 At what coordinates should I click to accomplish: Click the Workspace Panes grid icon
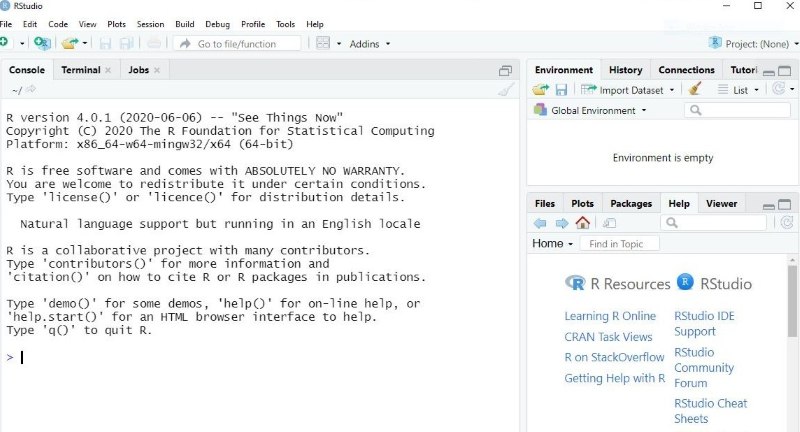tap(323, 43)
